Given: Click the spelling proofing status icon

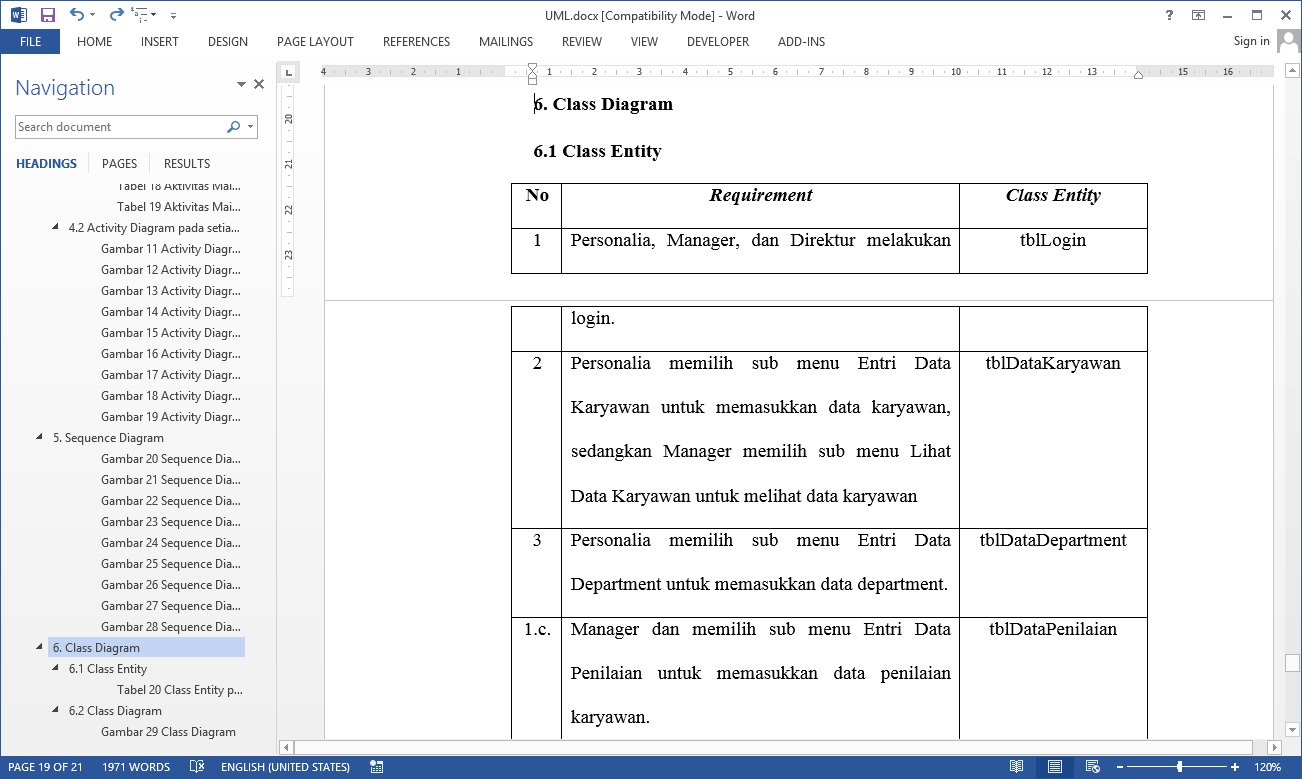Looking at the screenshot, I should click(x=197, y=767).
